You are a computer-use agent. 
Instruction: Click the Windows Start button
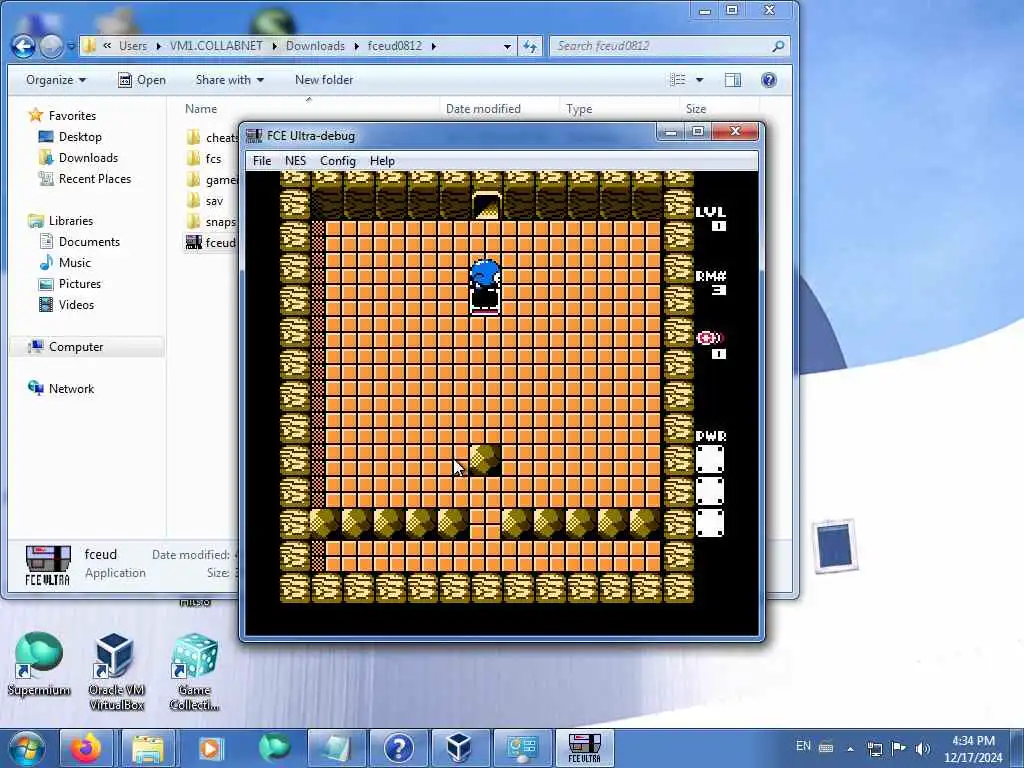pyautogui.click(x=26, y=748)
